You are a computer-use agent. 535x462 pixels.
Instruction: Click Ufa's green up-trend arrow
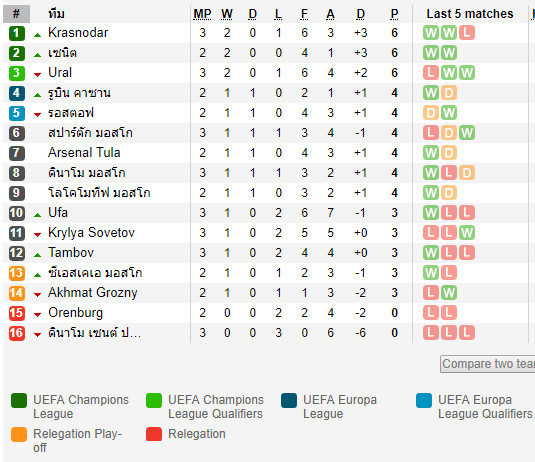pyautogui.click(x=38, y=215)
